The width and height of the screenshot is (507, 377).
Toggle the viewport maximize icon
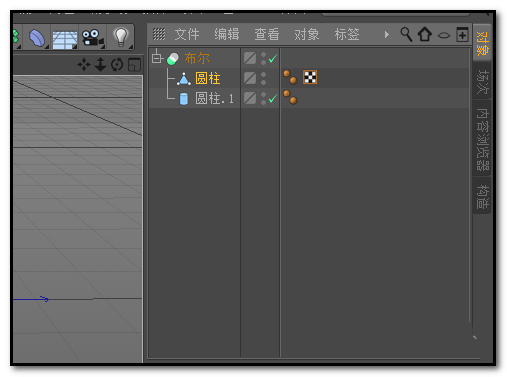pyautogui.click(x=135, y=65)
